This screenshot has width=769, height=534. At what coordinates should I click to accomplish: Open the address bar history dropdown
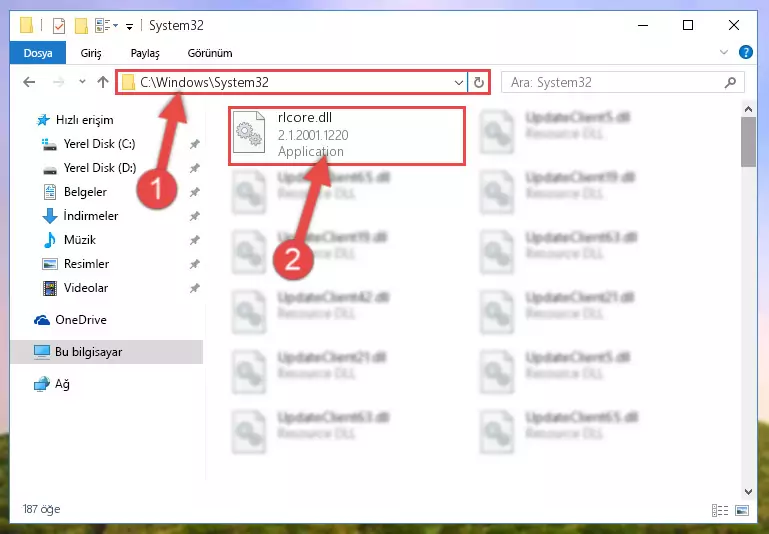459,82
